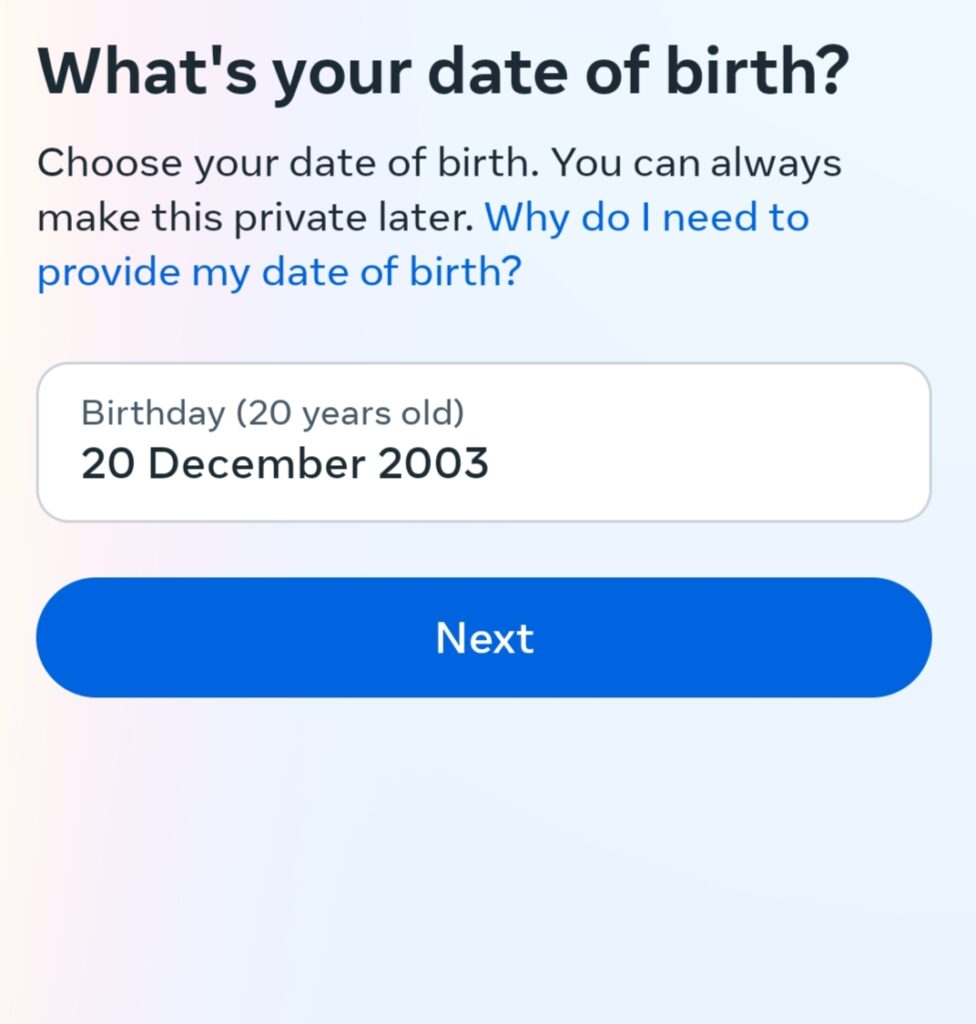The height and width of the screenshot is (1024, 976).
Task: Click the year '2003' in the birthday field
Action: [x=434, y=464]
